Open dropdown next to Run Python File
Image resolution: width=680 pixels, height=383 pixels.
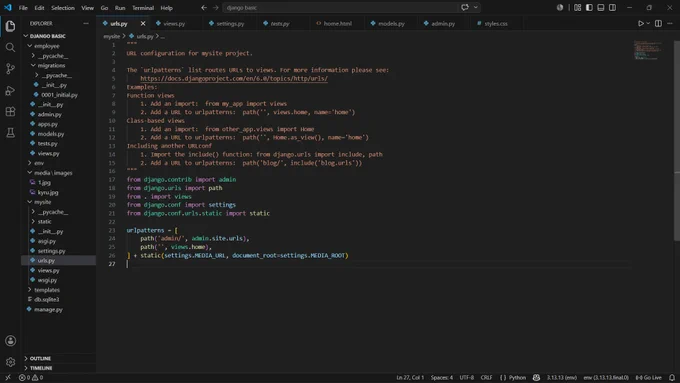pyautogui.click(x=648, y=23)
